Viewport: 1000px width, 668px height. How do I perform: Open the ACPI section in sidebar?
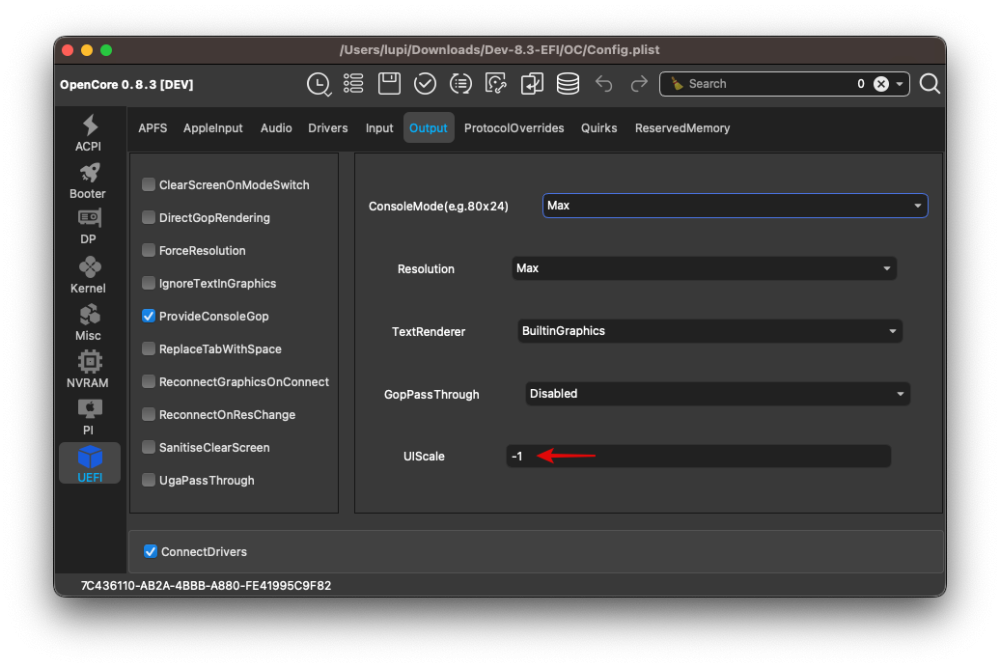[88, 133]
